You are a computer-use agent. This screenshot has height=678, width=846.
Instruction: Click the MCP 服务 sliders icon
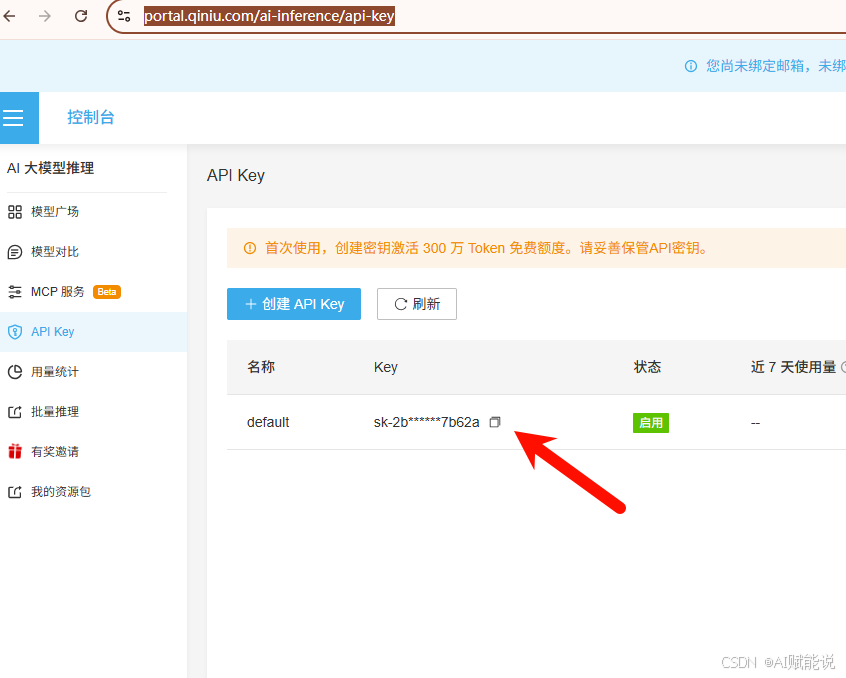pyautogui.click(x=15, y=292)
